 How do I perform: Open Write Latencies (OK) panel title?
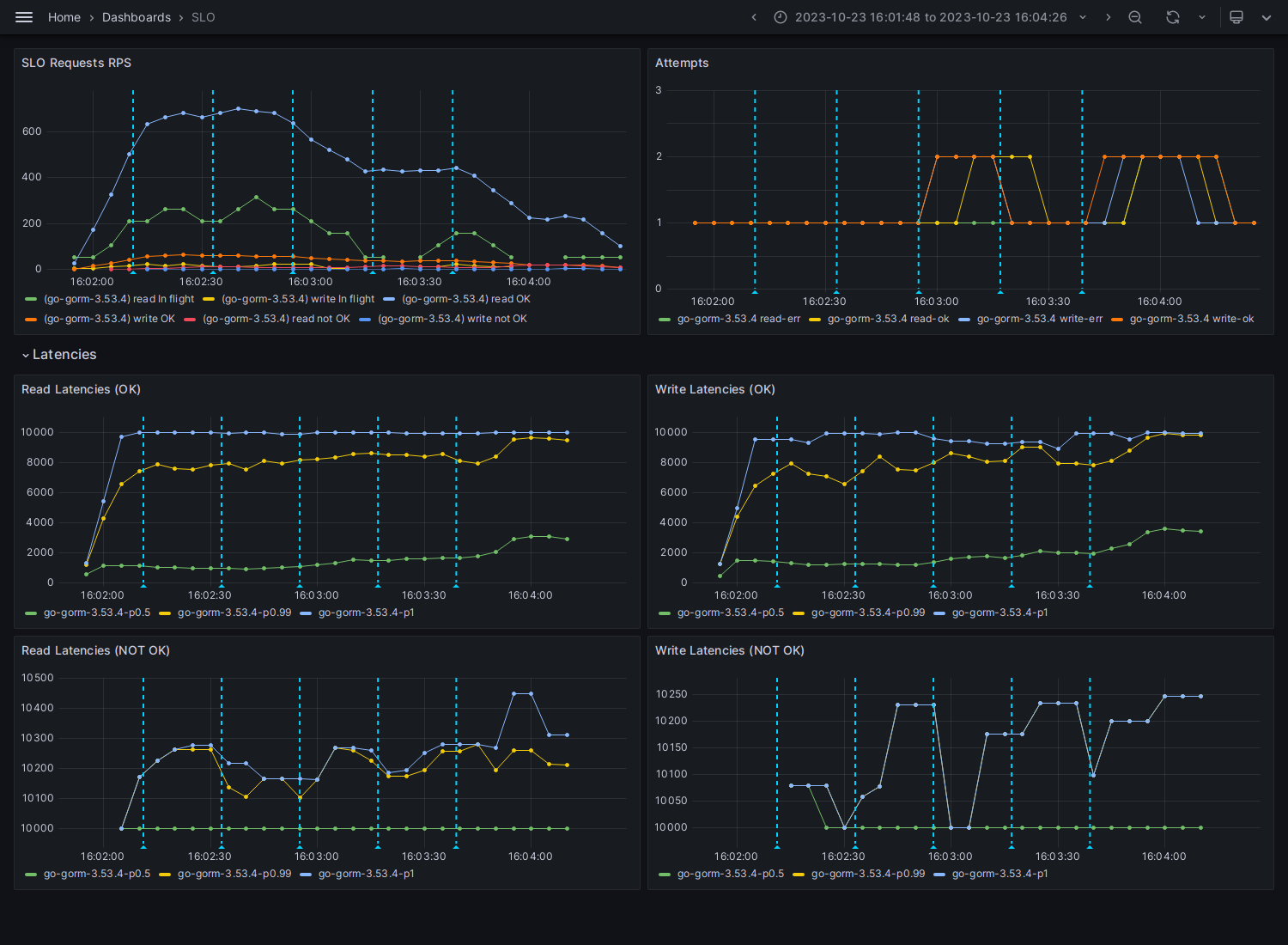715,389
